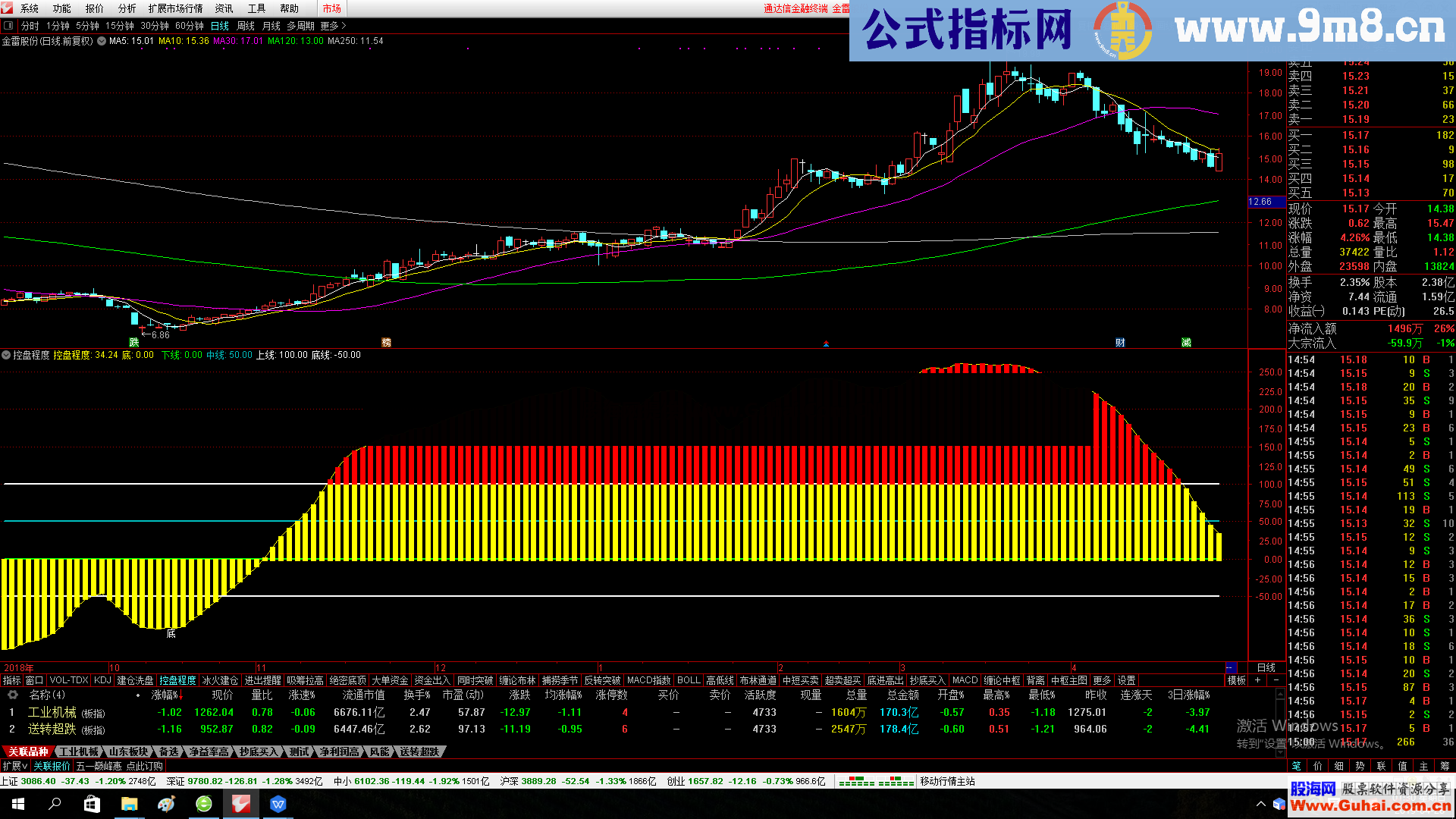The image size is (1456, 819).
Task: Click the red TDX logo in the top-left corner
Action: click(x=8, y=8)
